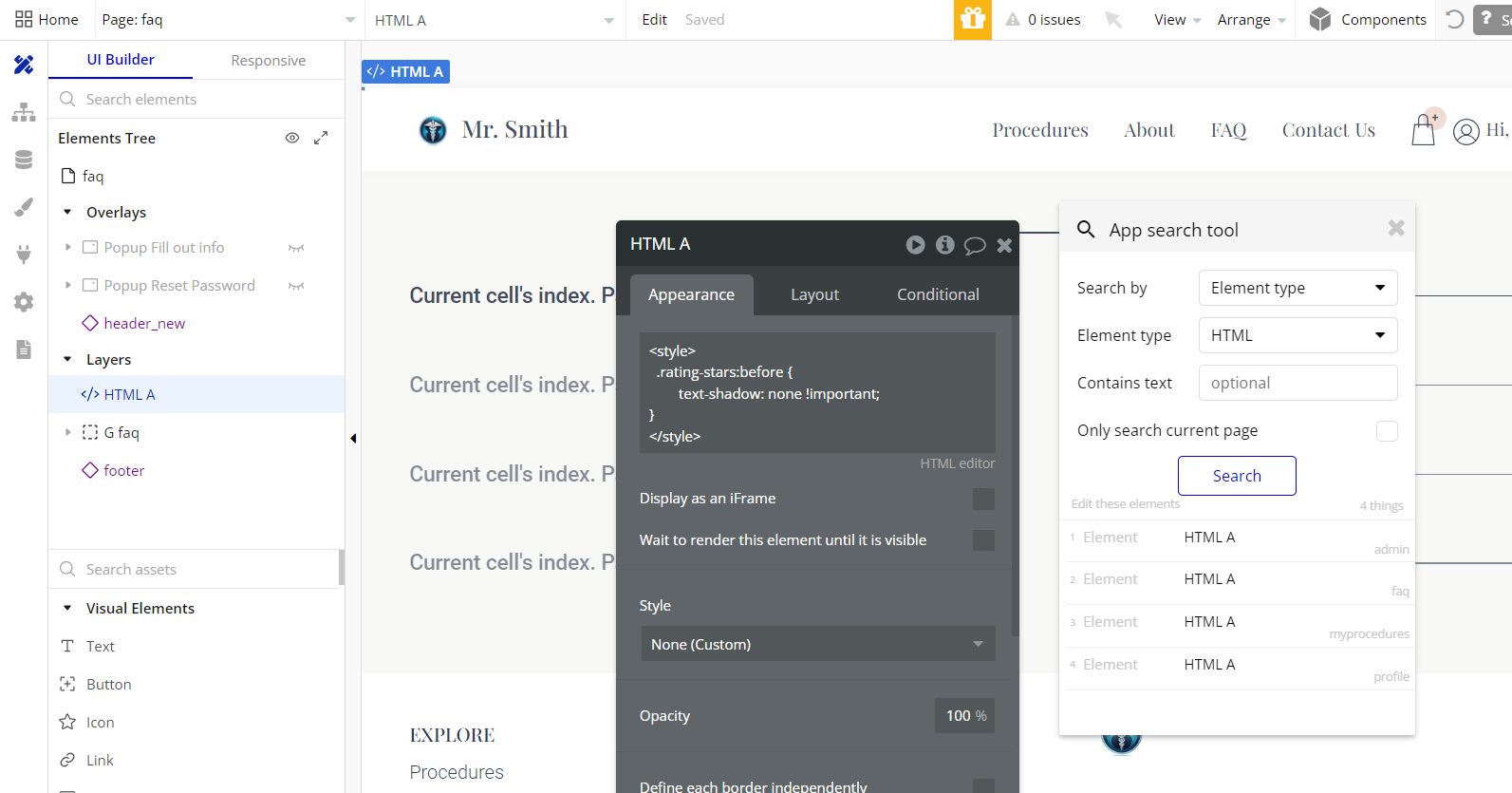Switch to the Layout tab in editor
The height and width of the screenshot is (793, 1512).
click(814, 294)
